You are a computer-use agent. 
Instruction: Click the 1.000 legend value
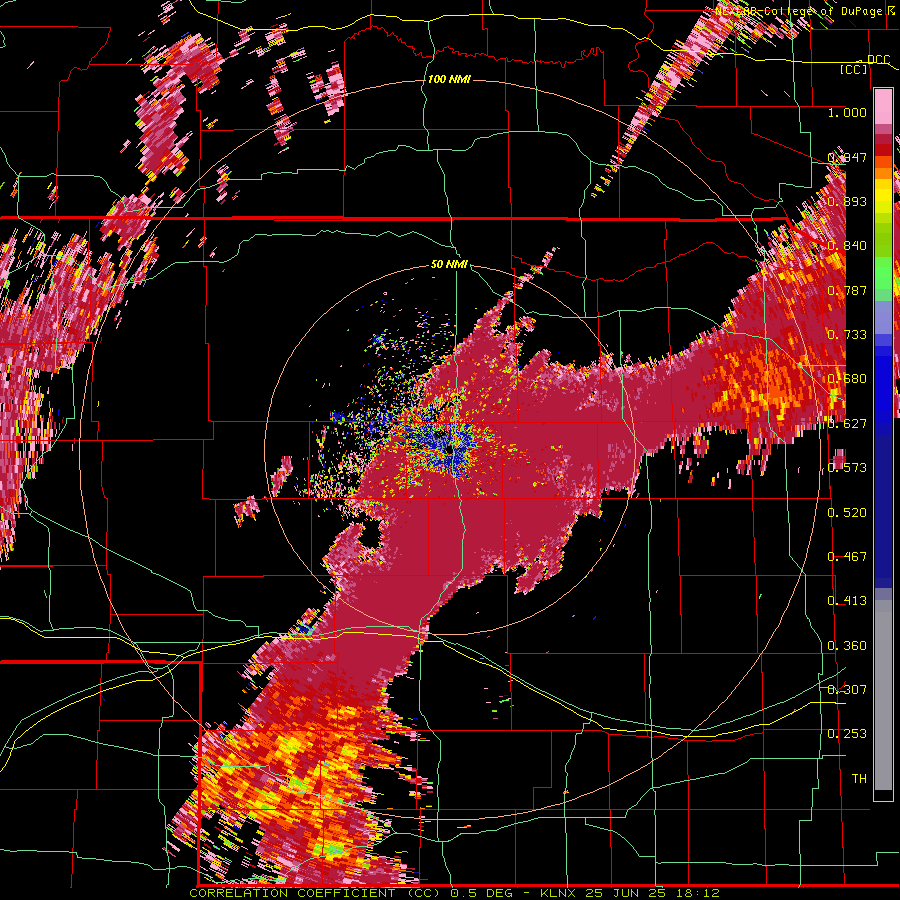pyautogui.click(x=847, y=112)
